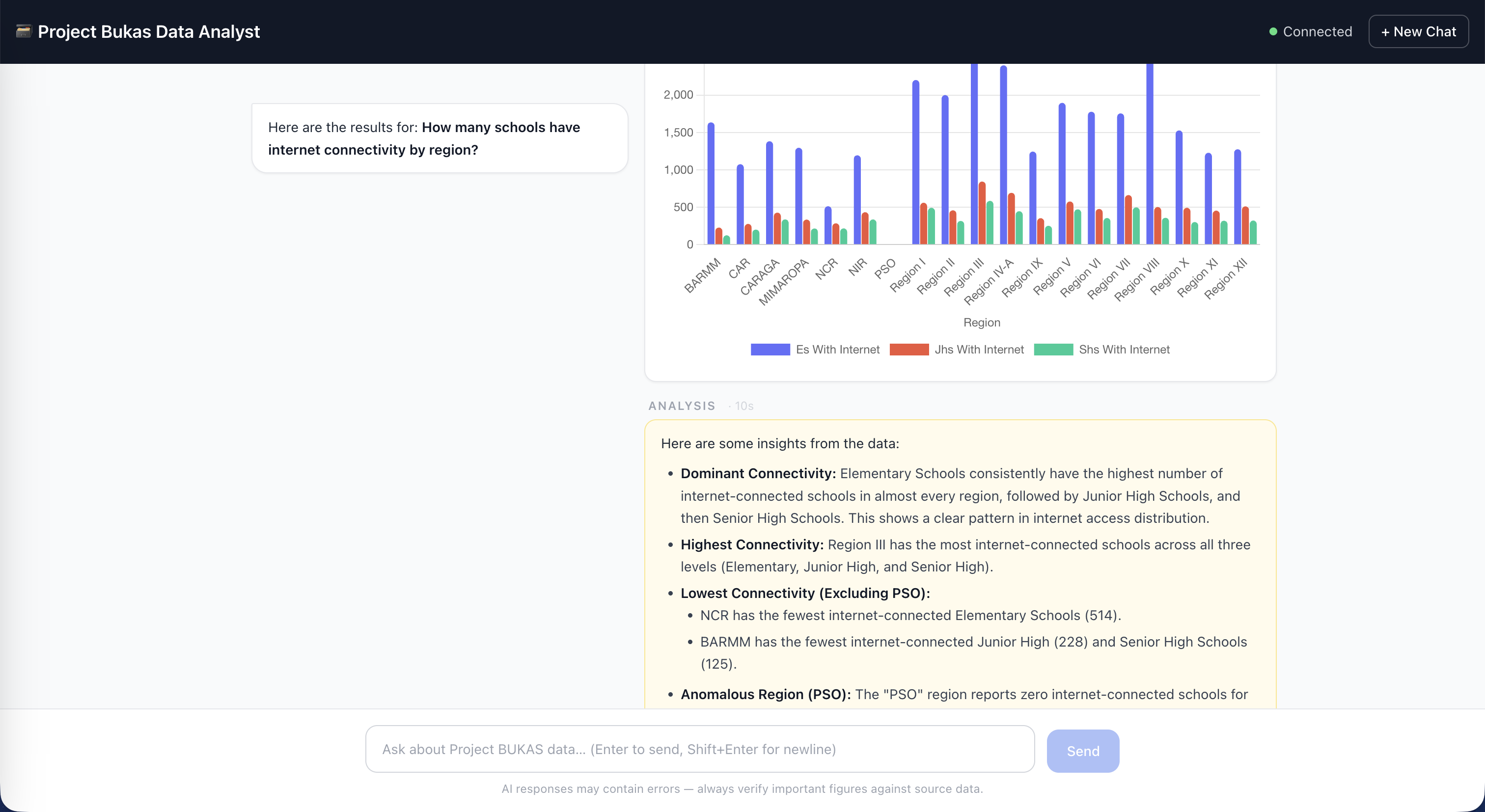
Task: Click the Region XII axis label
Action: [1226, 278]
